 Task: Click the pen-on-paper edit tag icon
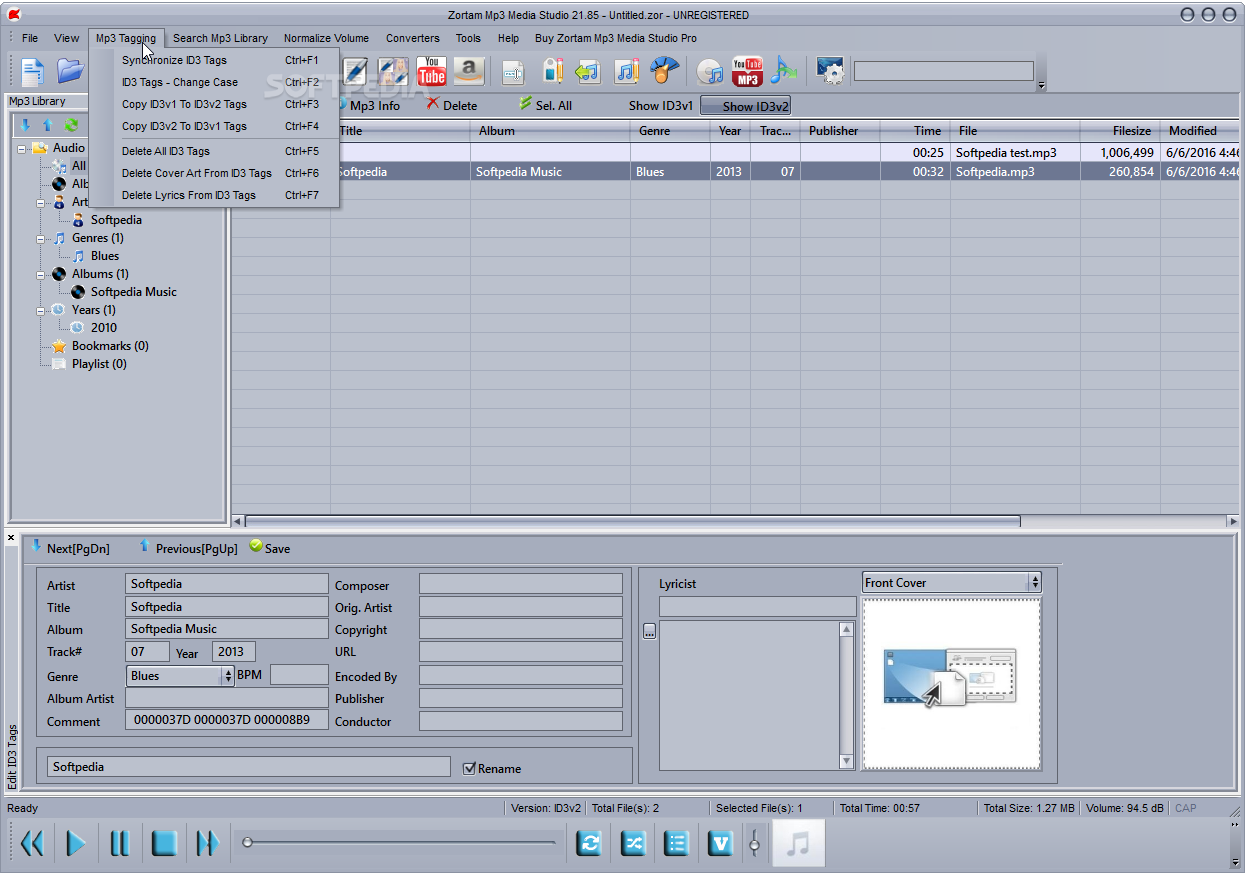355,71
